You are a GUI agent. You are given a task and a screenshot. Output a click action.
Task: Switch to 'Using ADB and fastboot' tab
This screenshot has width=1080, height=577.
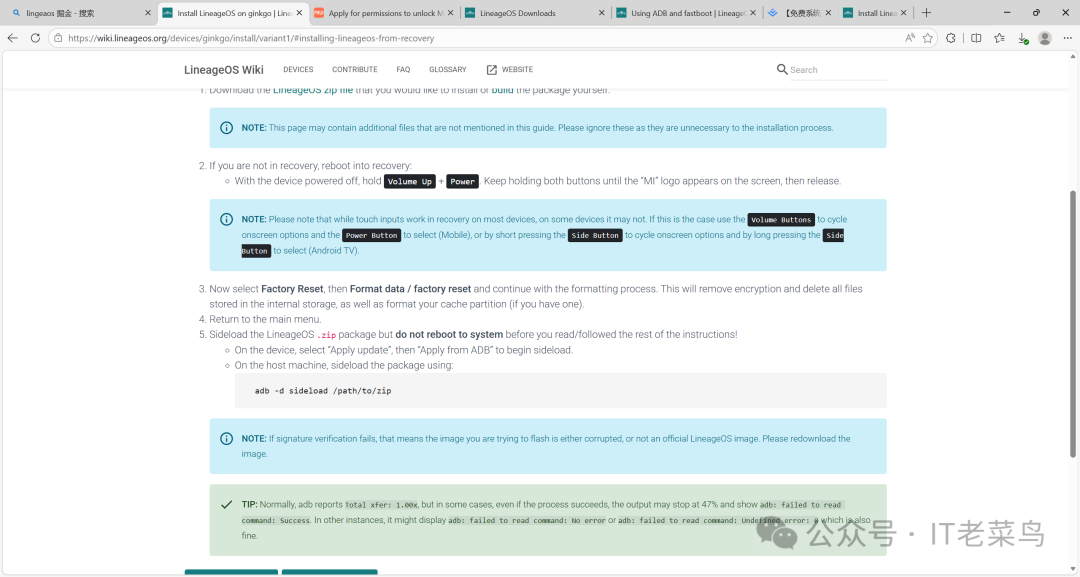point(685,12)
